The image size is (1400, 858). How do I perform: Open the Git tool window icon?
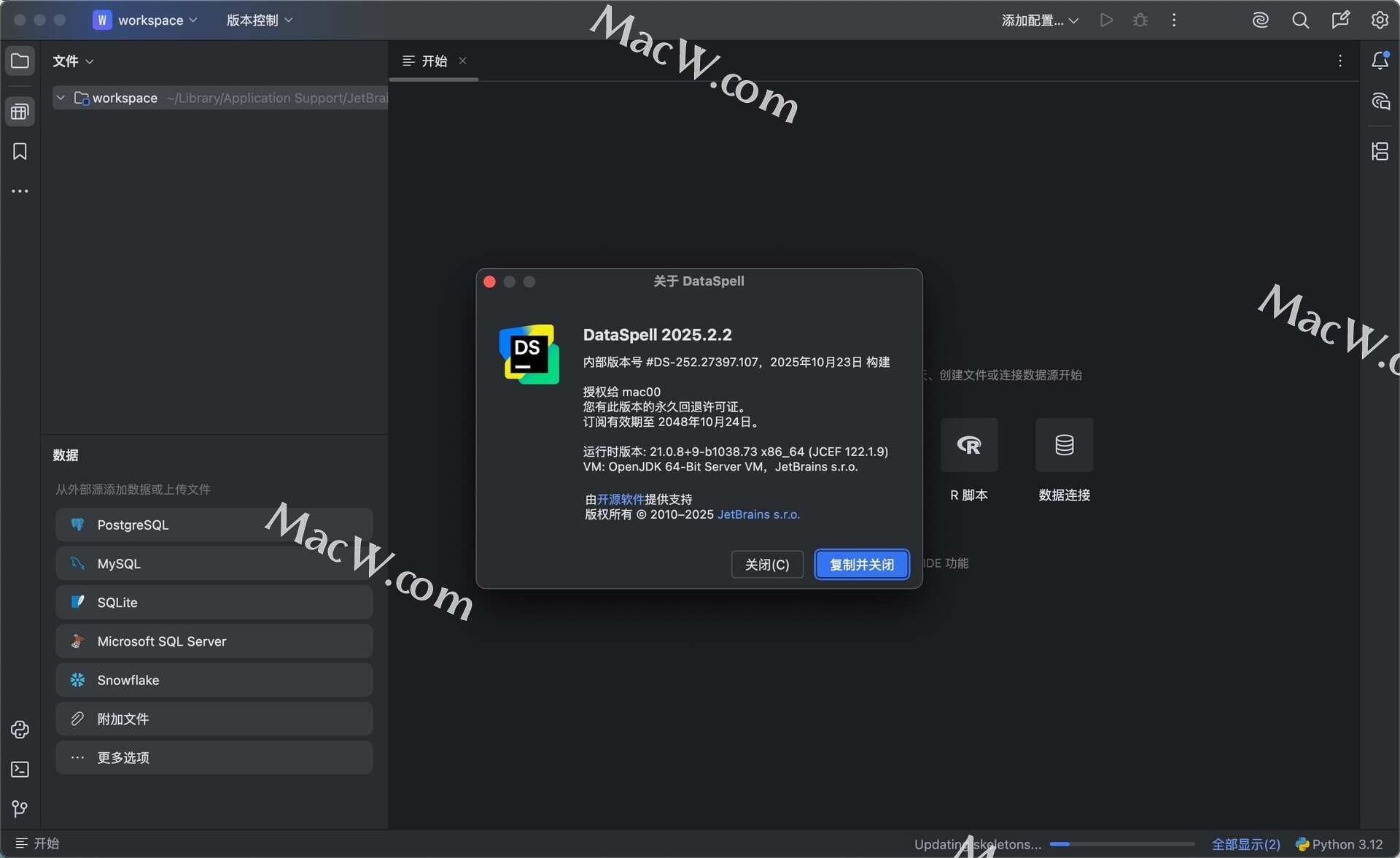coord(20,808)
